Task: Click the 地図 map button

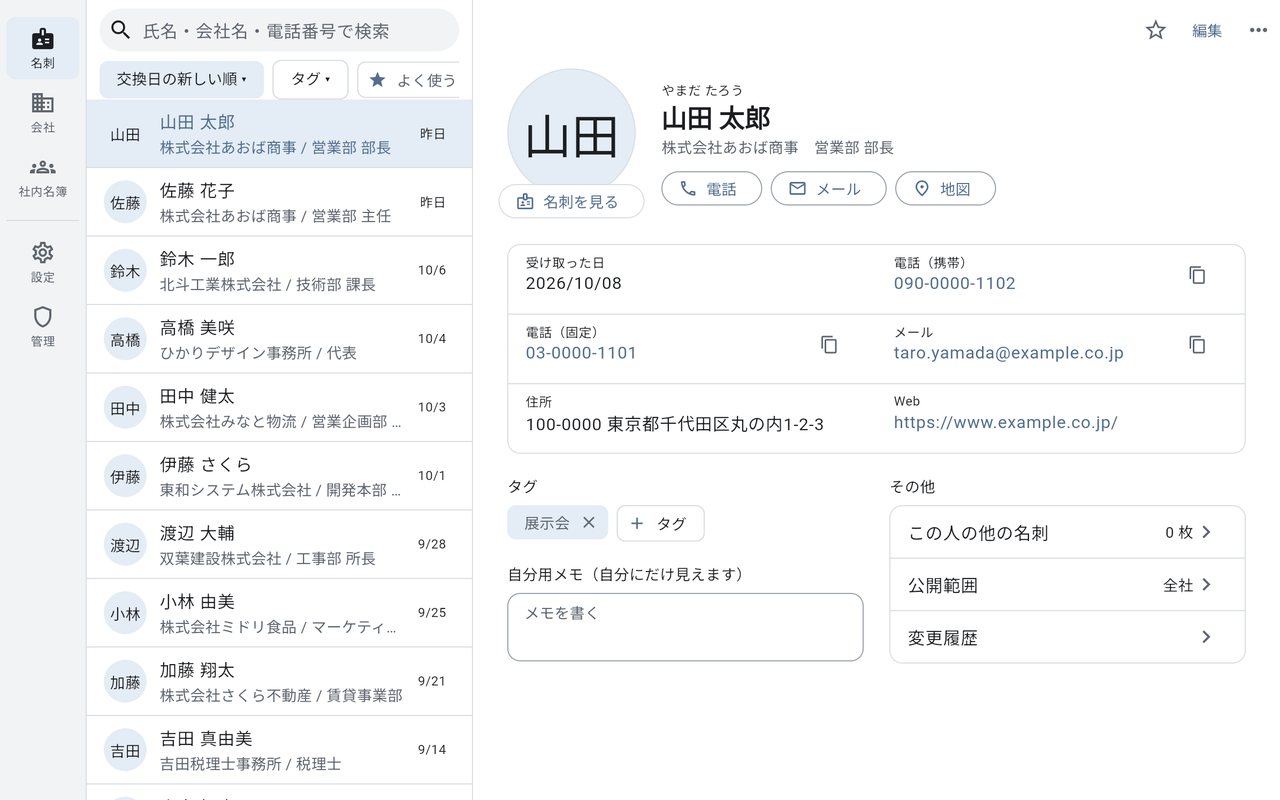Action: tap(945, 188)
